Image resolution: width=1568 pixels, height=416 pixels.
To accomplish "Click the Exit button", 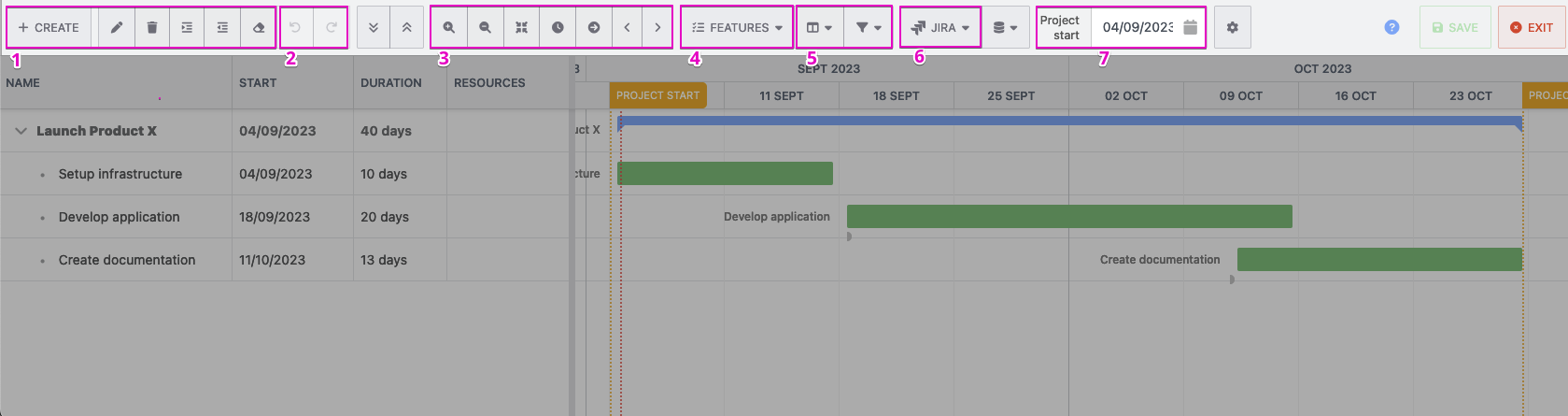I will click(1532, 28).
